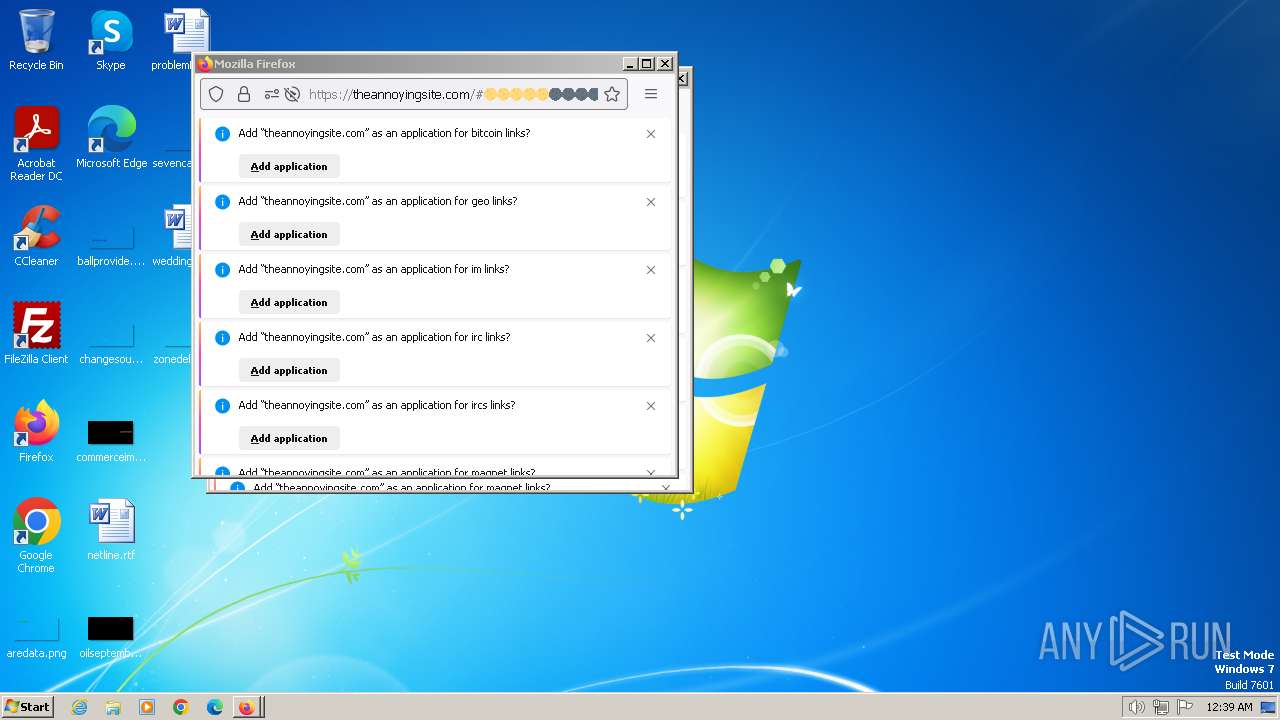This screenshot has height=720, width=1280.
Task: Open site permissions icon in address bar
Action: pos(271,94)
